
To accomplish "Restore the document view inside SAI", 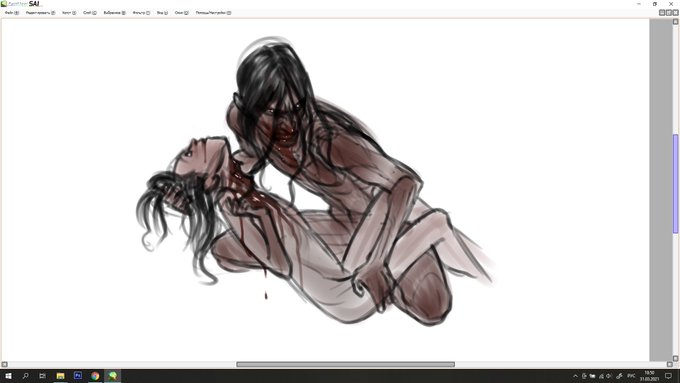I will [x=669, y=13].
